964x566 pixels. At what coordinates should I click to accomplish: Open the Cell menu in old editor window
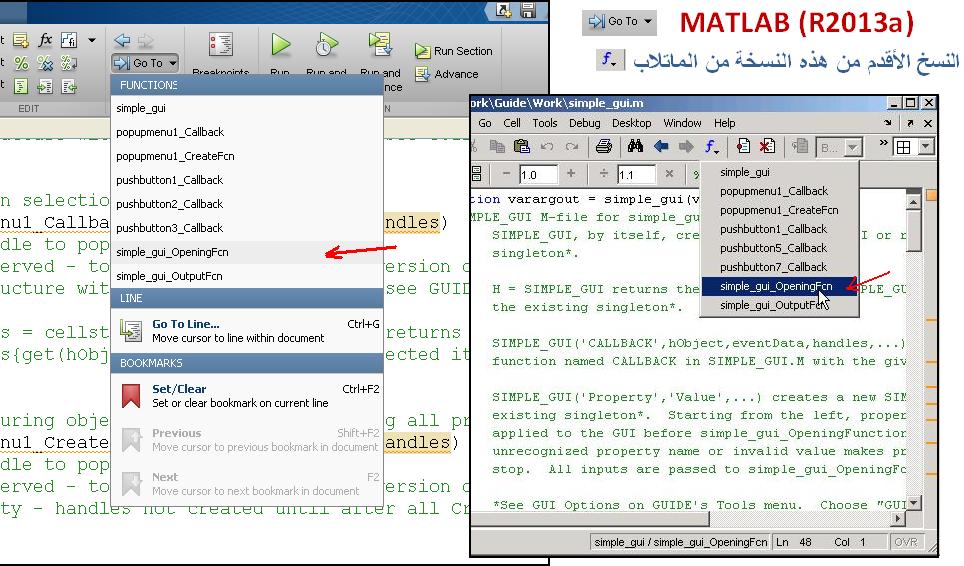512,123
